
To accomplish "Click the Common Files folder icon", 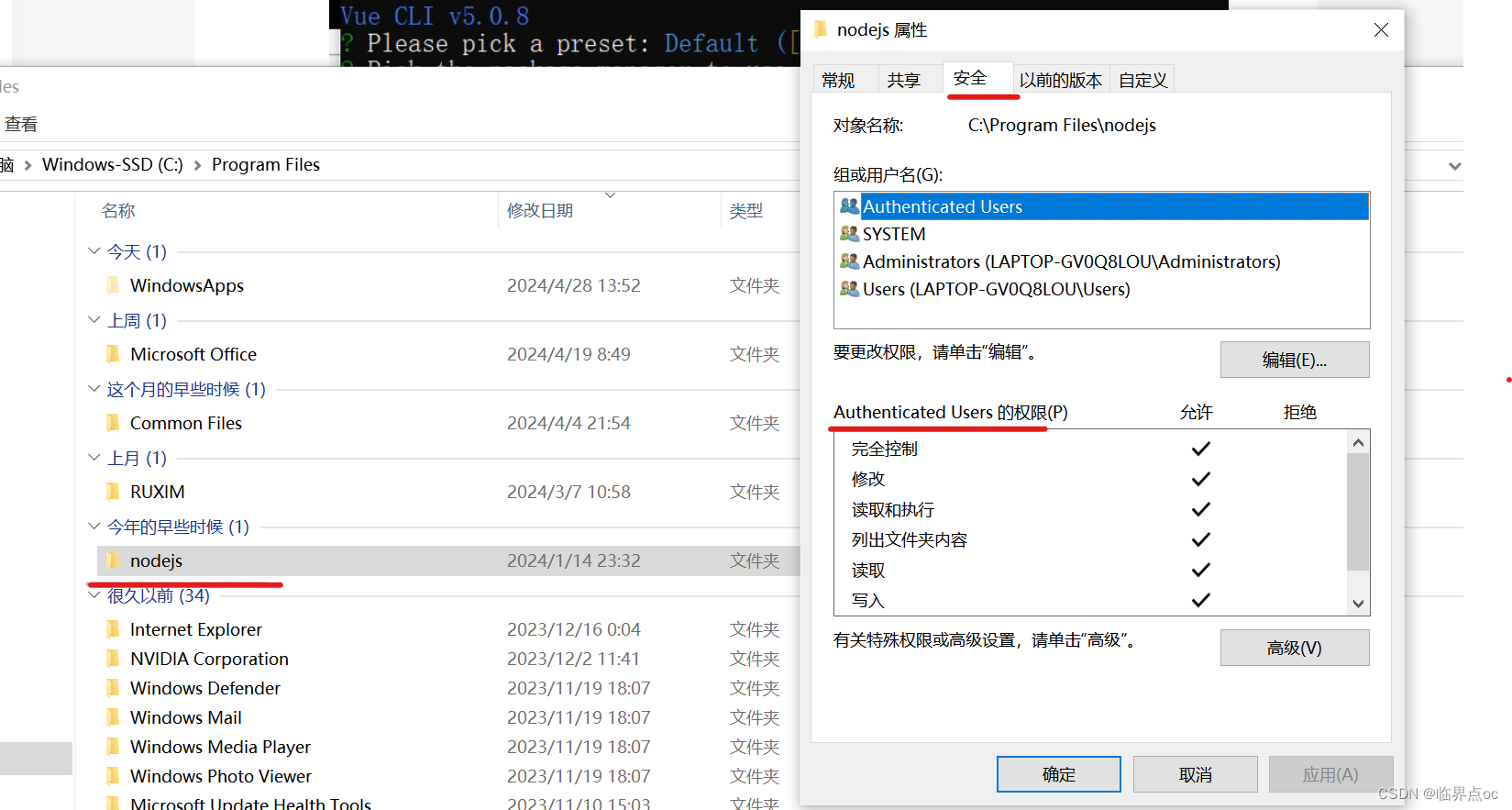I will pyautogui.click(x=113, y=423).
